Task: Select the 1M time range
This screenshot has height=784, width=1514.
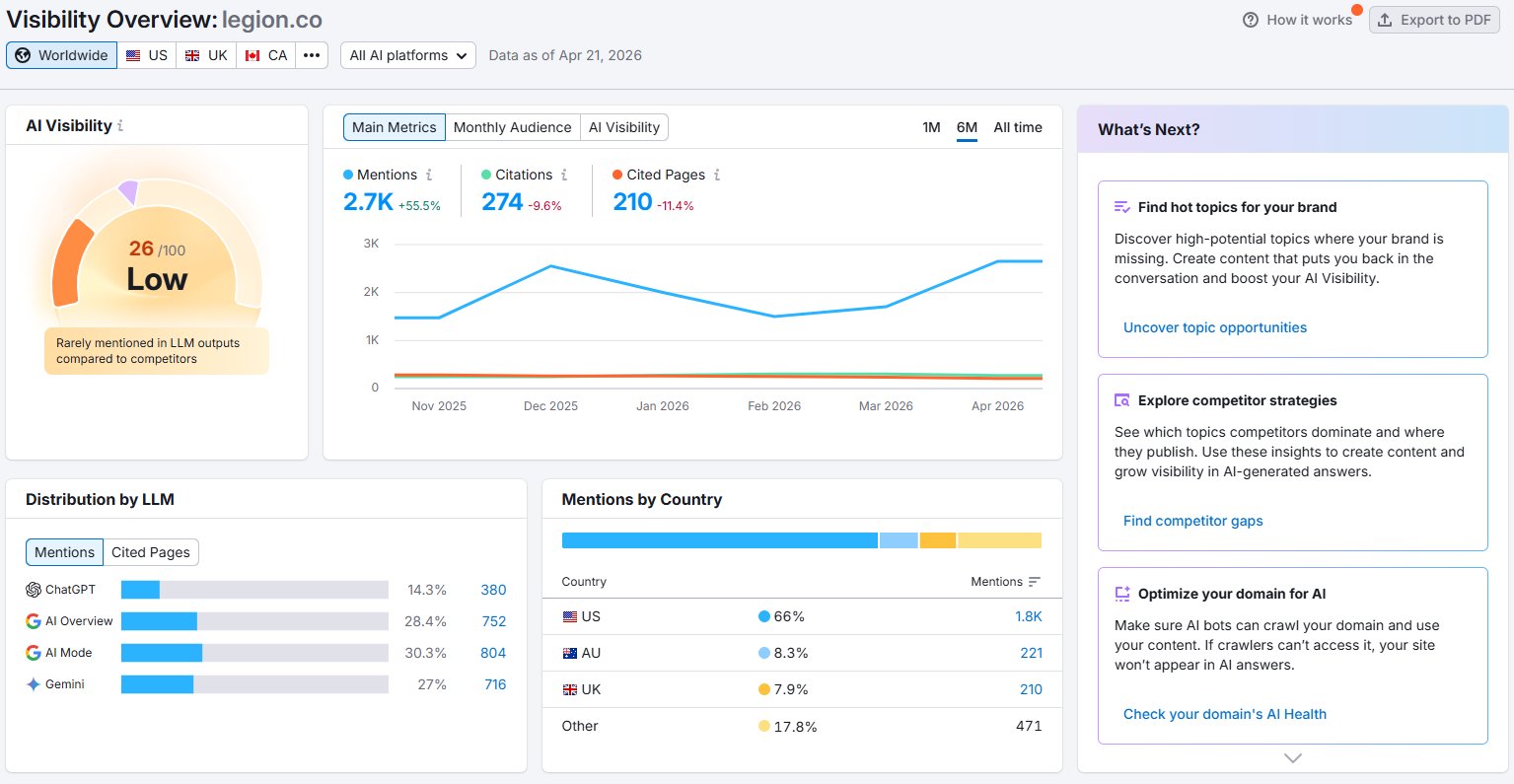Action: click(931, 127)
